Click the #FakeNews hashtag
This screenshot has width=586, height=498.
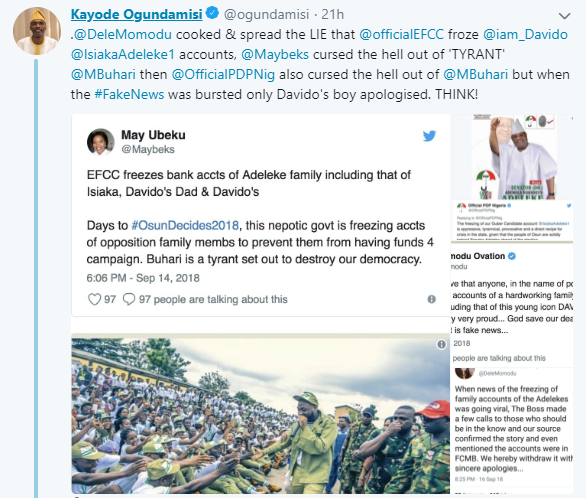(x=129, y=94)
